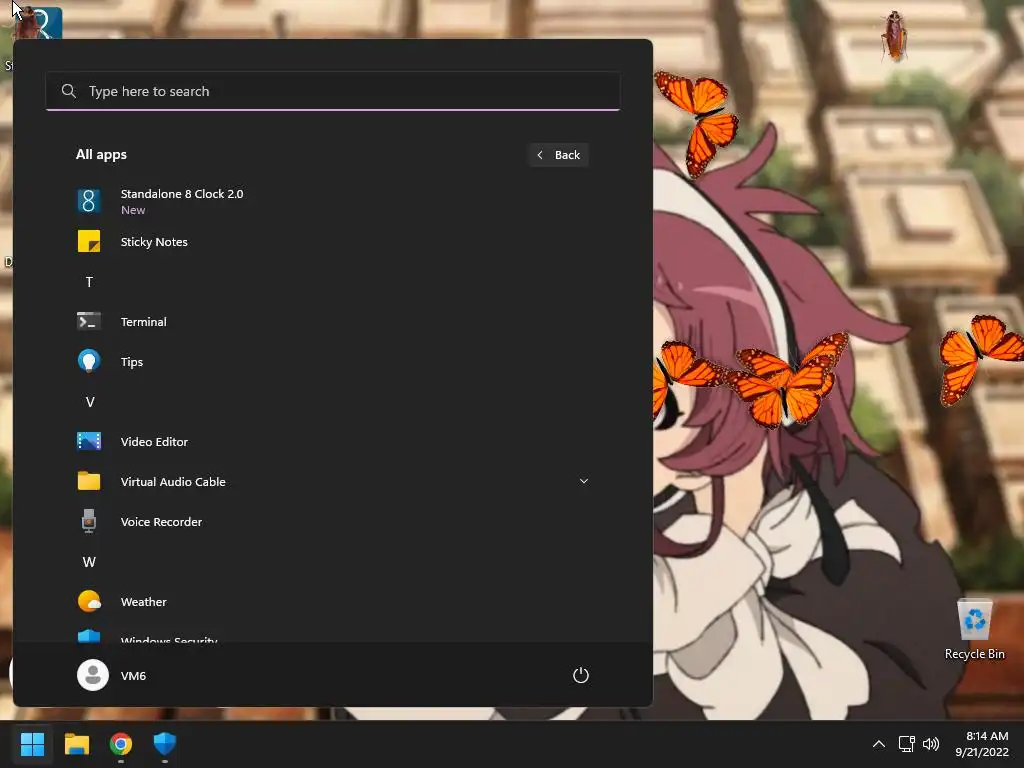Click the "Terminal" text label
The width and height of the screenshot is (1024, 768).
click(x=144, y=321)
